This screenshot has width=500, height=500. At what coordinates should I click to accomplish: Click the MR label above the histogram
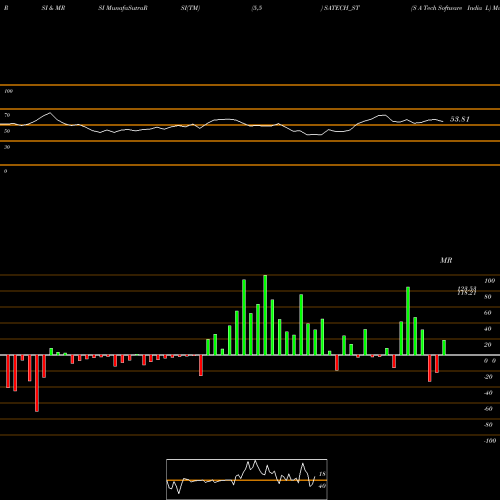(446, 260)
